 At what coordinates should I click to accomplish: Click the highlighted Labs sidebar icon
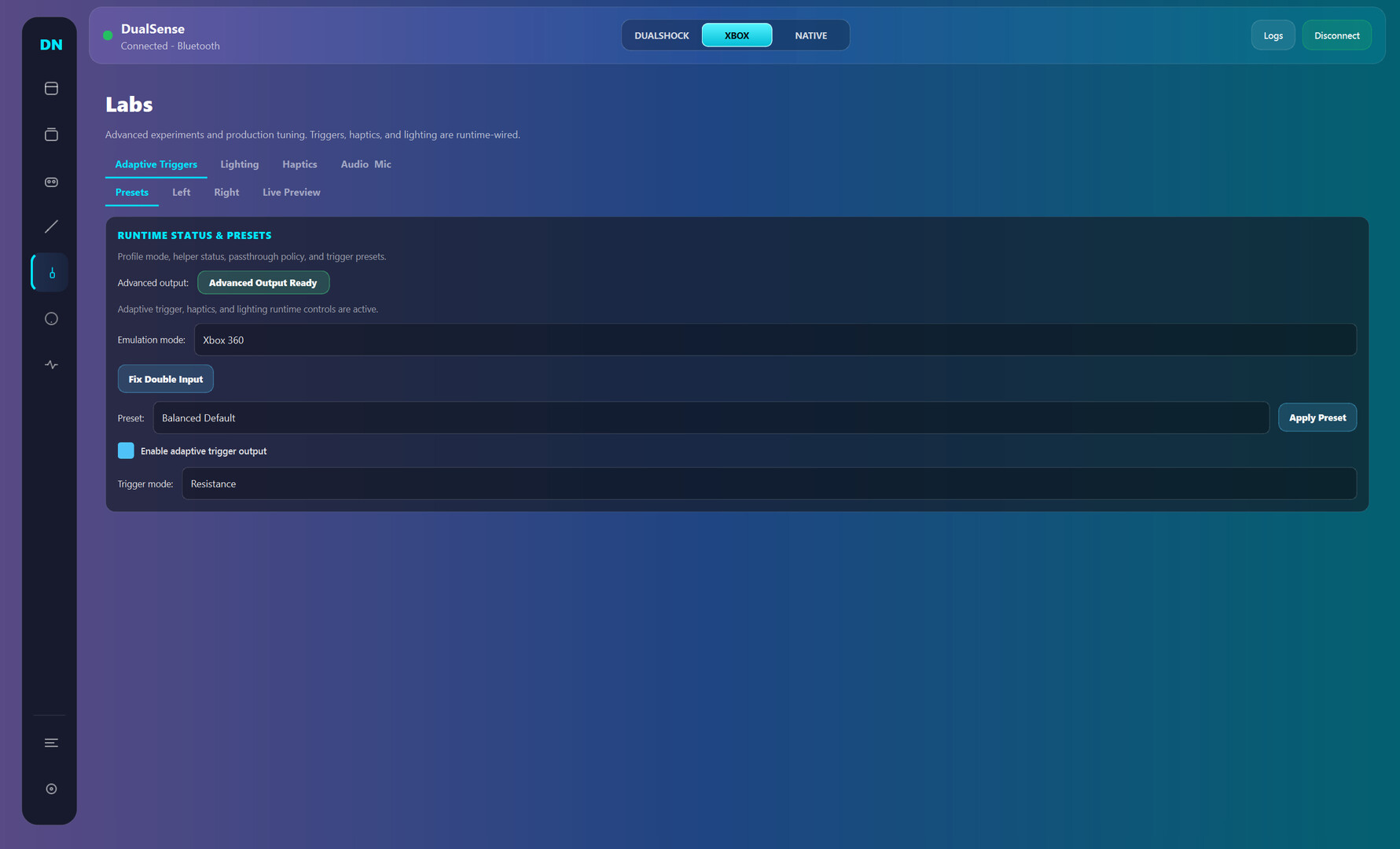click(x=51, y=273)
